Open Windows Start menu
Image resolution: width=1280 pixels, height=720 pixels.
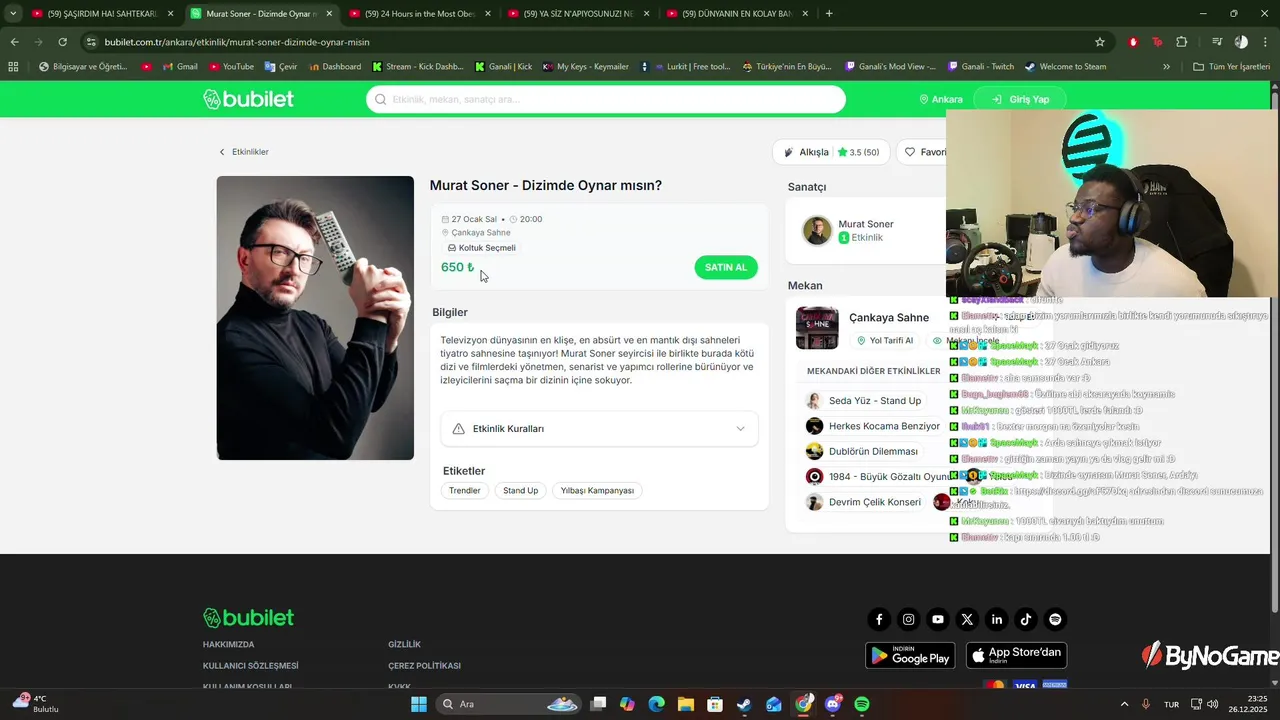click(x=419, y=704)
